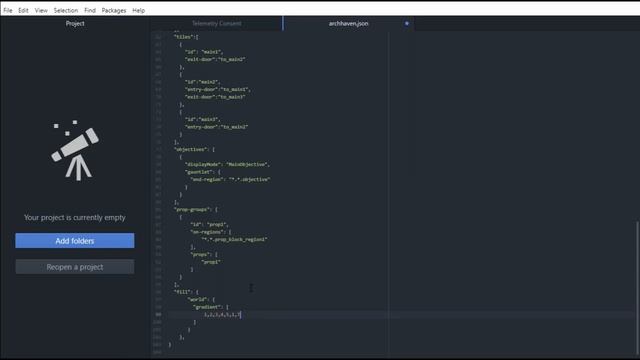
Task: Select the Project panel tab
Action: point(75,23)
